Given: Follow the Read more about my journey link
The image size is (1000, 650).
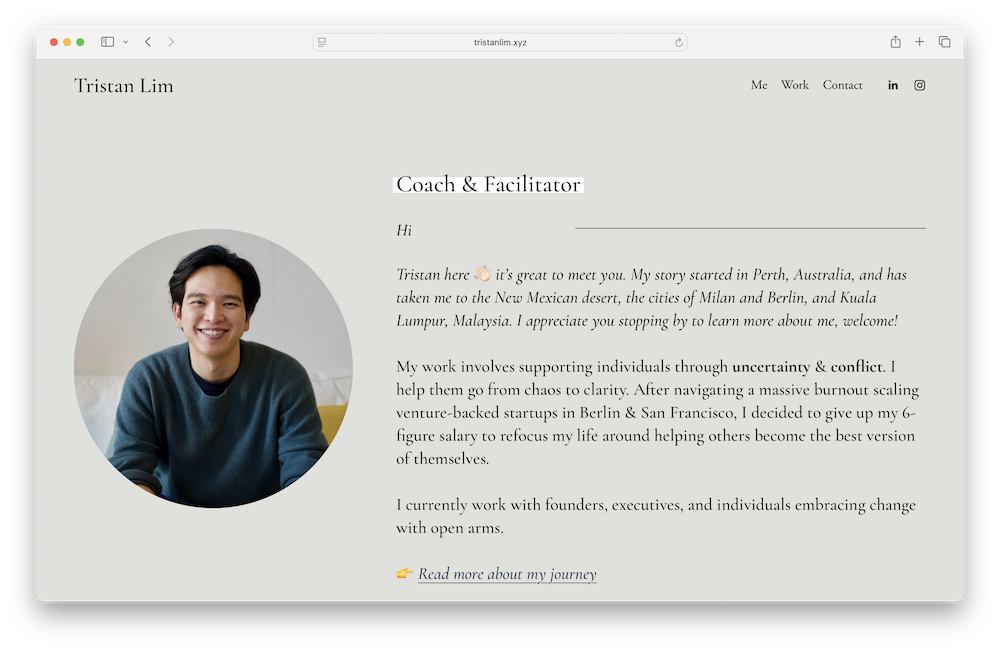Looking at the screenshot, I should click(507, 574).
